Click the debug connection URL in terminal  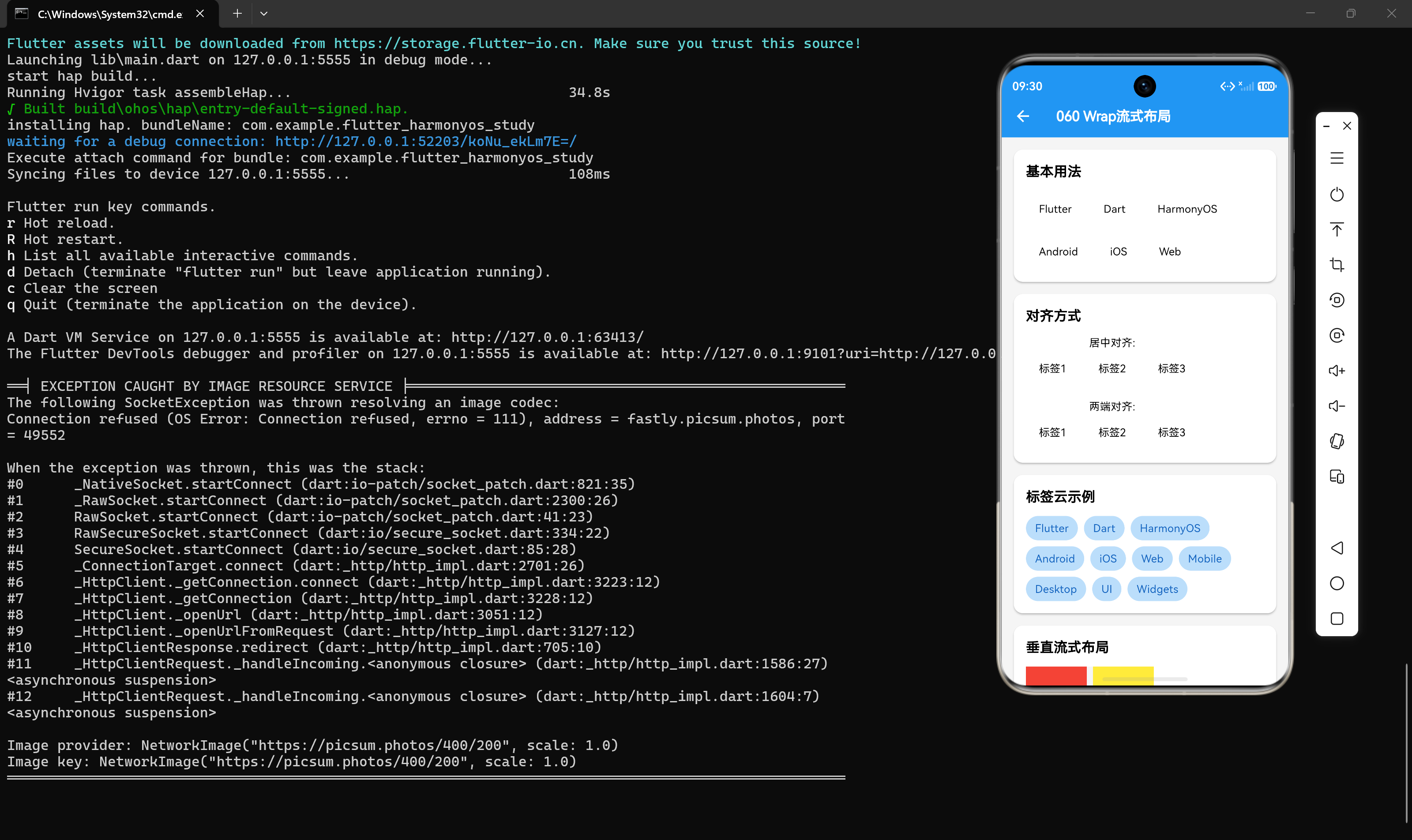[x=425, y=142]
